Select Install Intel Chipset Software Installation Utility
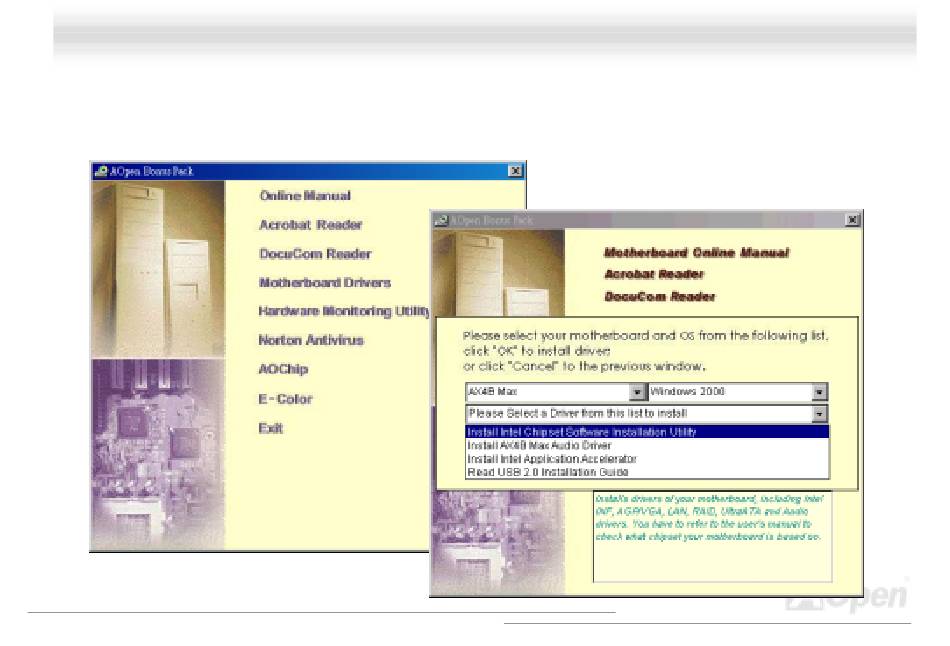 (x=647, y=432)
